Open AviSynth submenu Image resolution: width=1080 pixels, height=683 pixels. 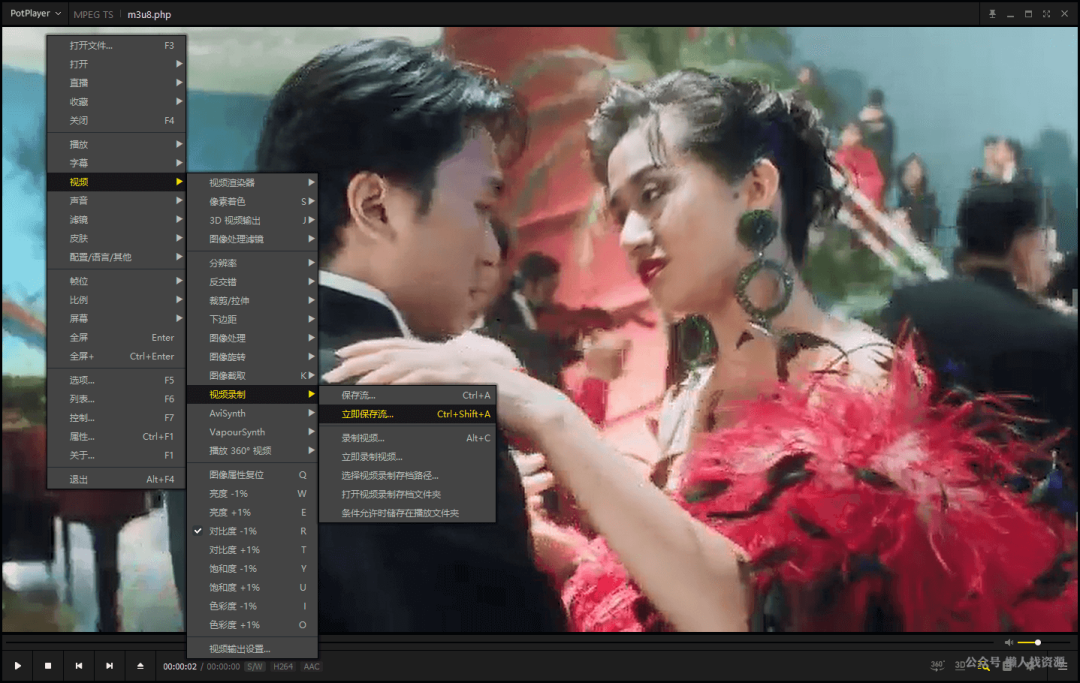tap(252, 413)
